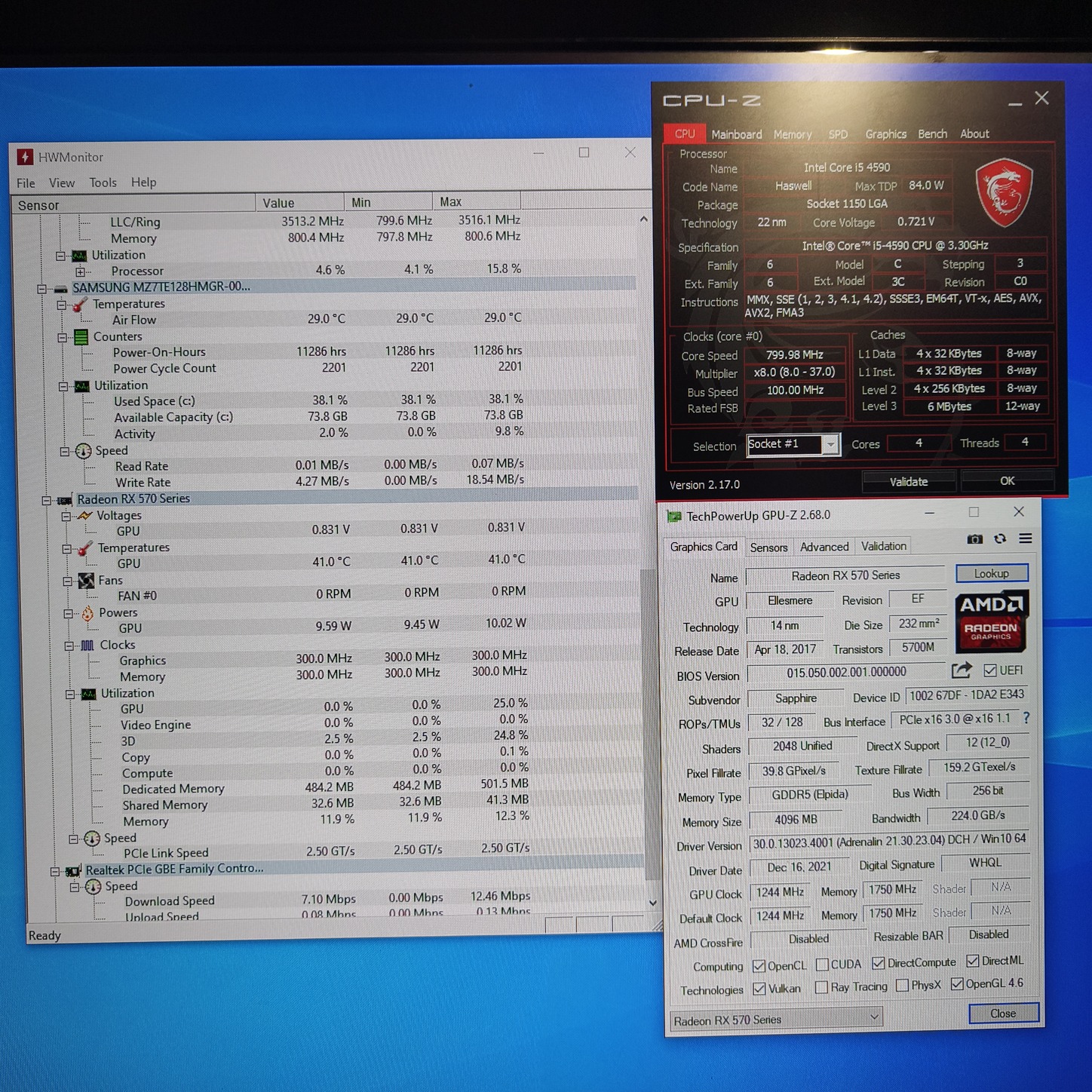Collapse the Realtek PCIe GBE node

(x=54, y=872)
